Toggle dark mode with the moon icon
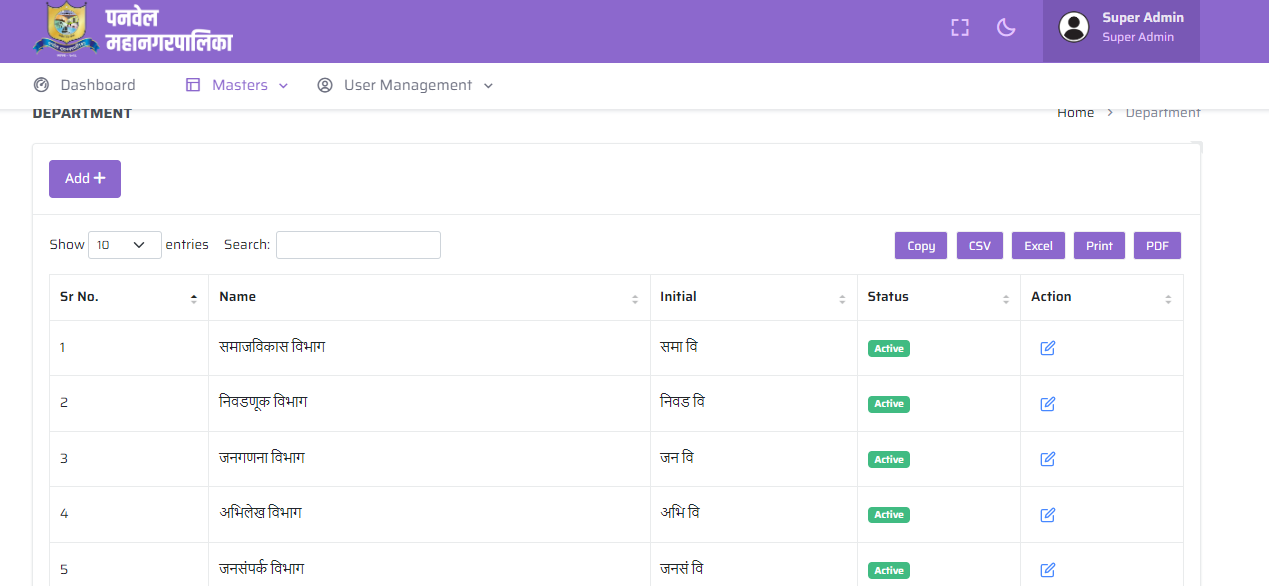This screenshot has width=1269, height=586. [1006, 28]
